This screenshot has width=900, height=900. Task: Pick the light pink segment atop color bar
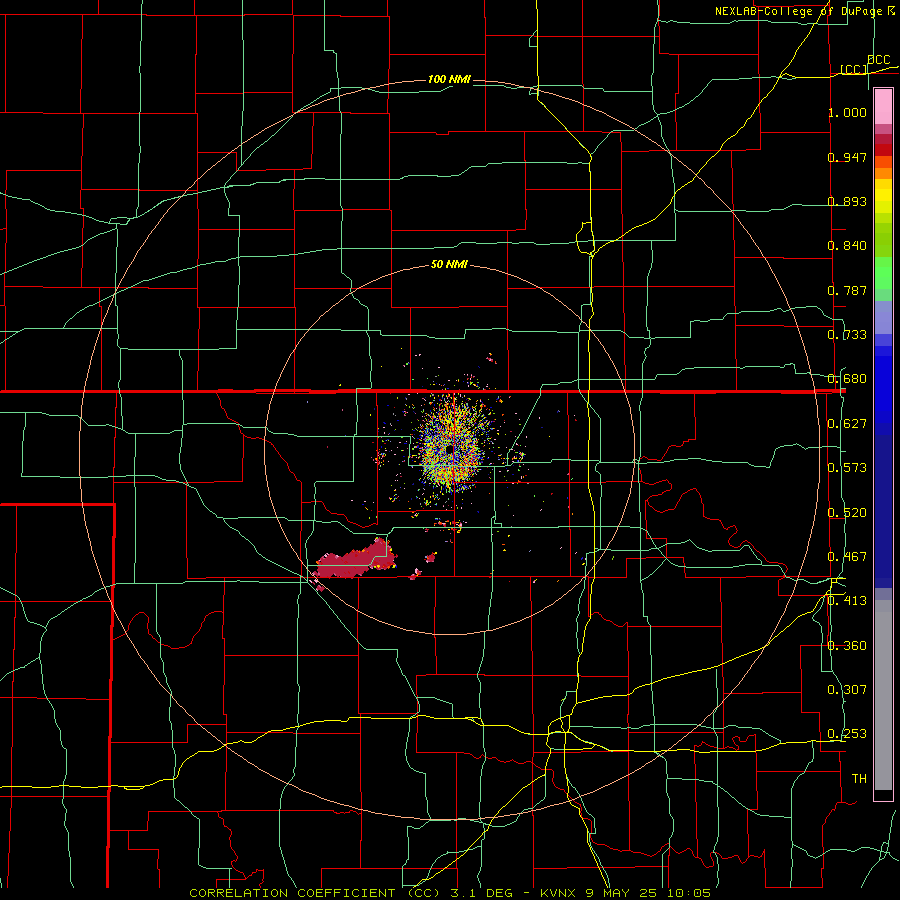[883, 107]
